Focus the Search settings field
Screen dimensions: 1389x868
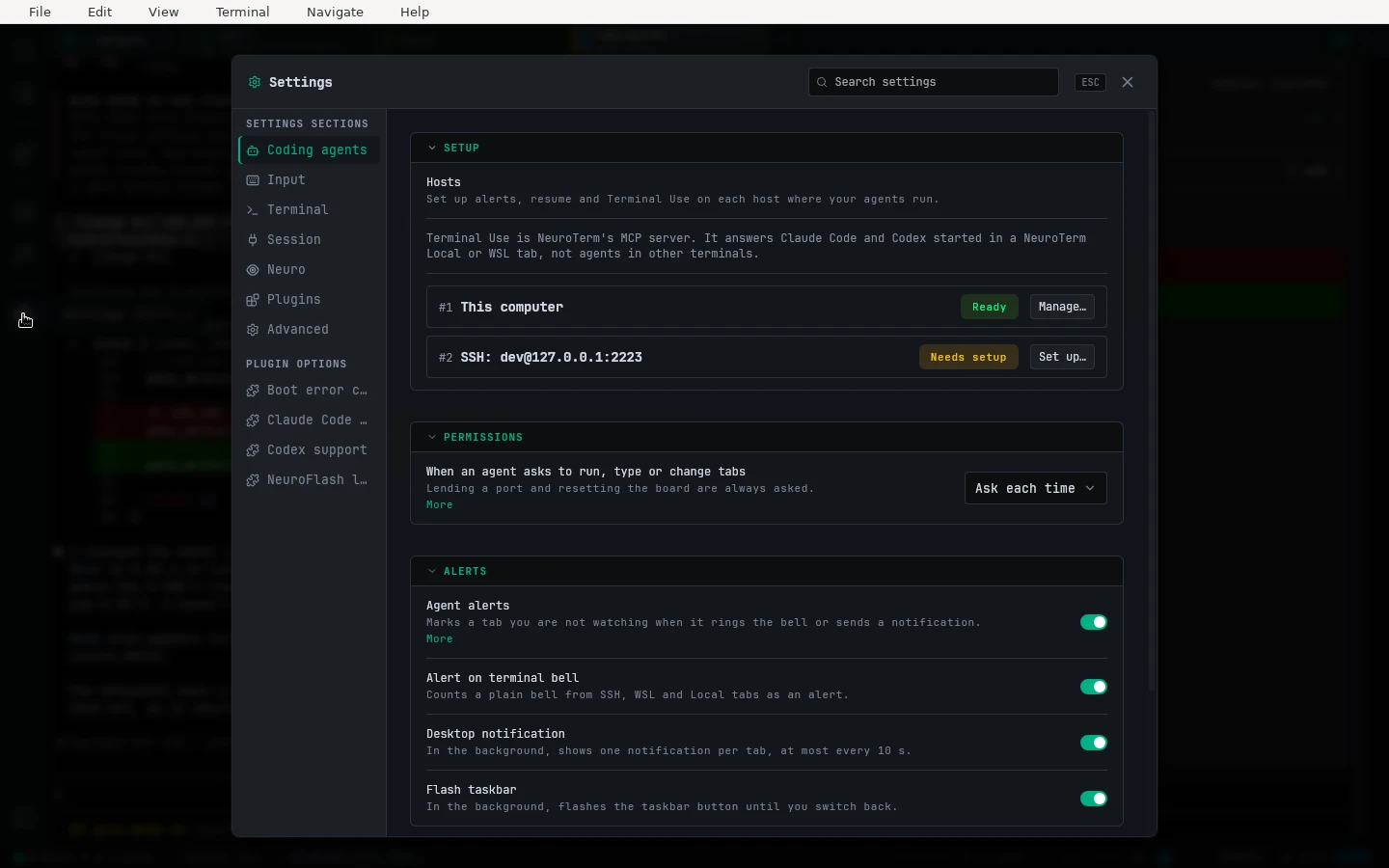(933, 82)
